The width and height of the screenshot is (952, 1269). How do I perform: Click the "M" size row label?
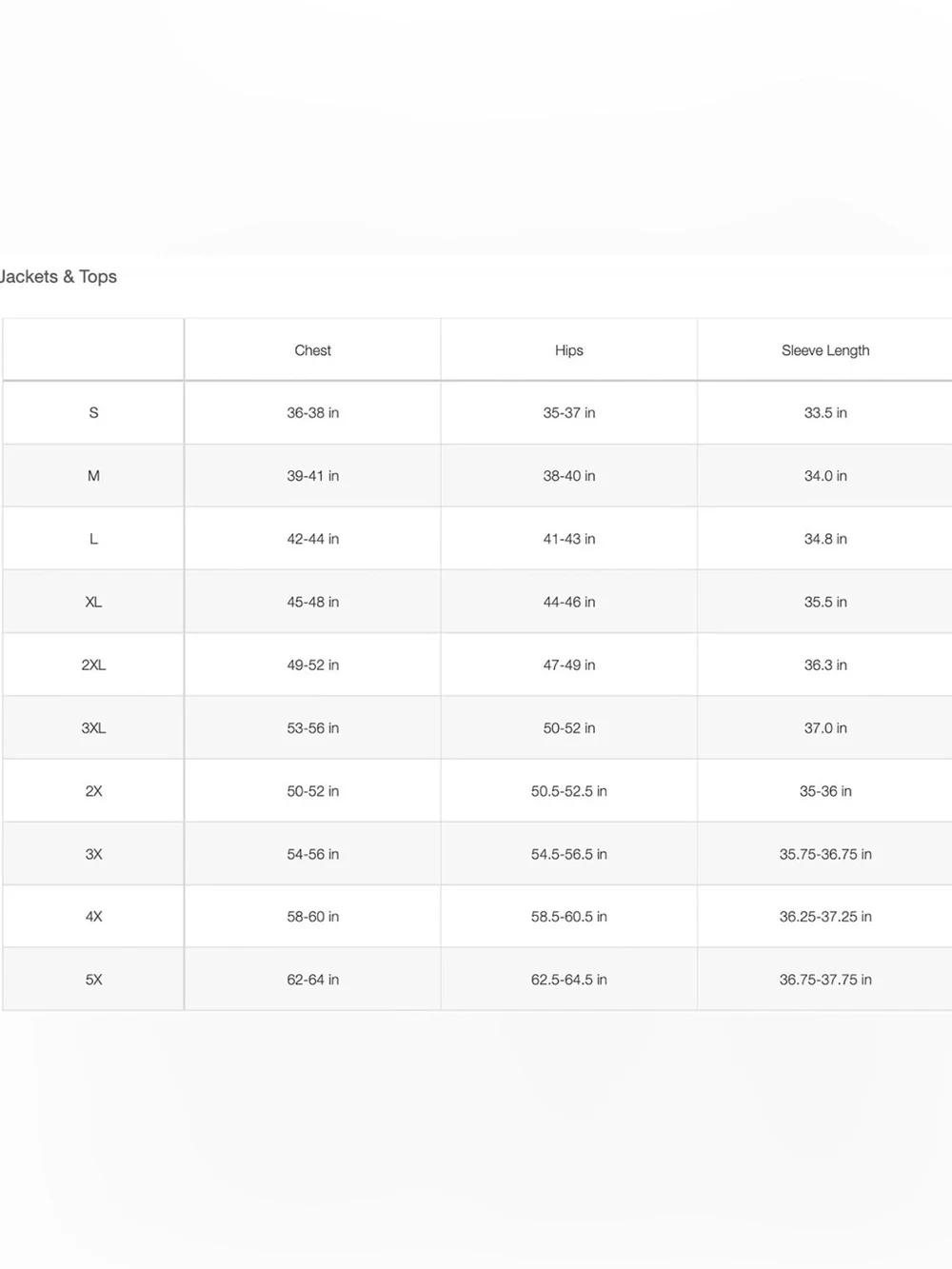pyautogui.click(x=93, y=476)
